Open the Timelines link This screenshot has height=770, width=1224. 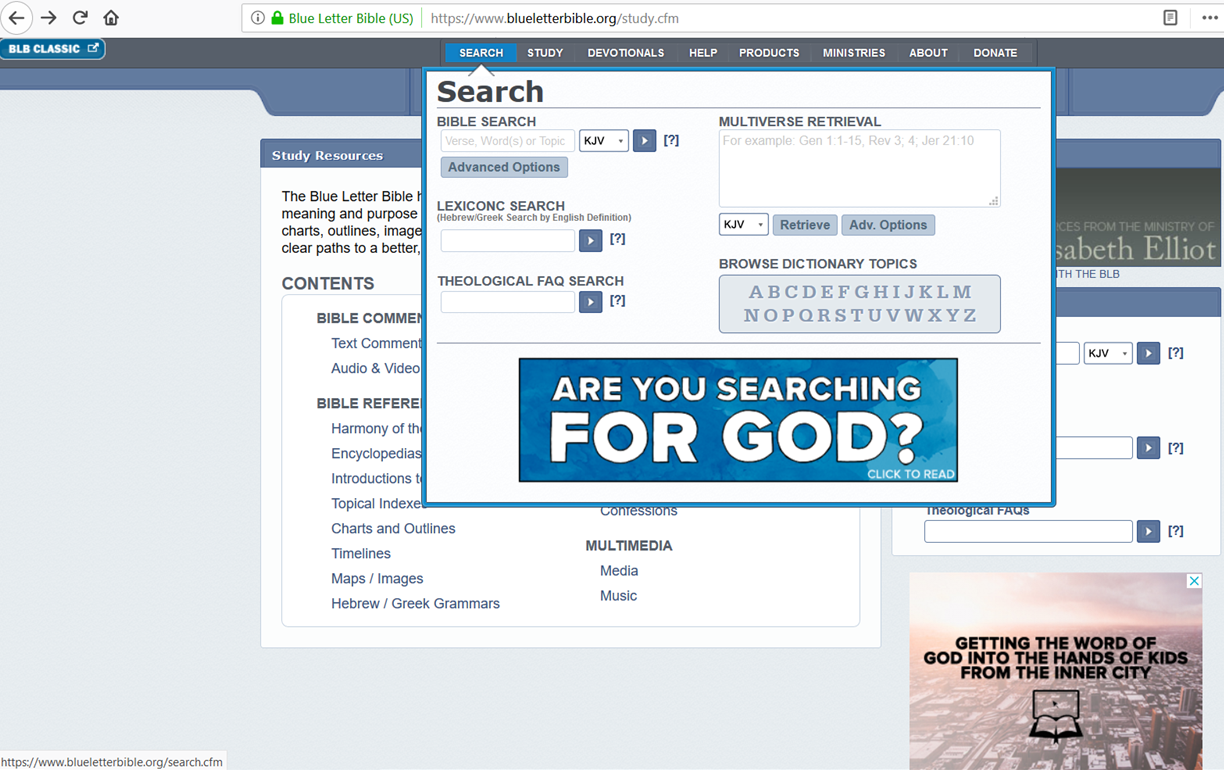point(361,554)
